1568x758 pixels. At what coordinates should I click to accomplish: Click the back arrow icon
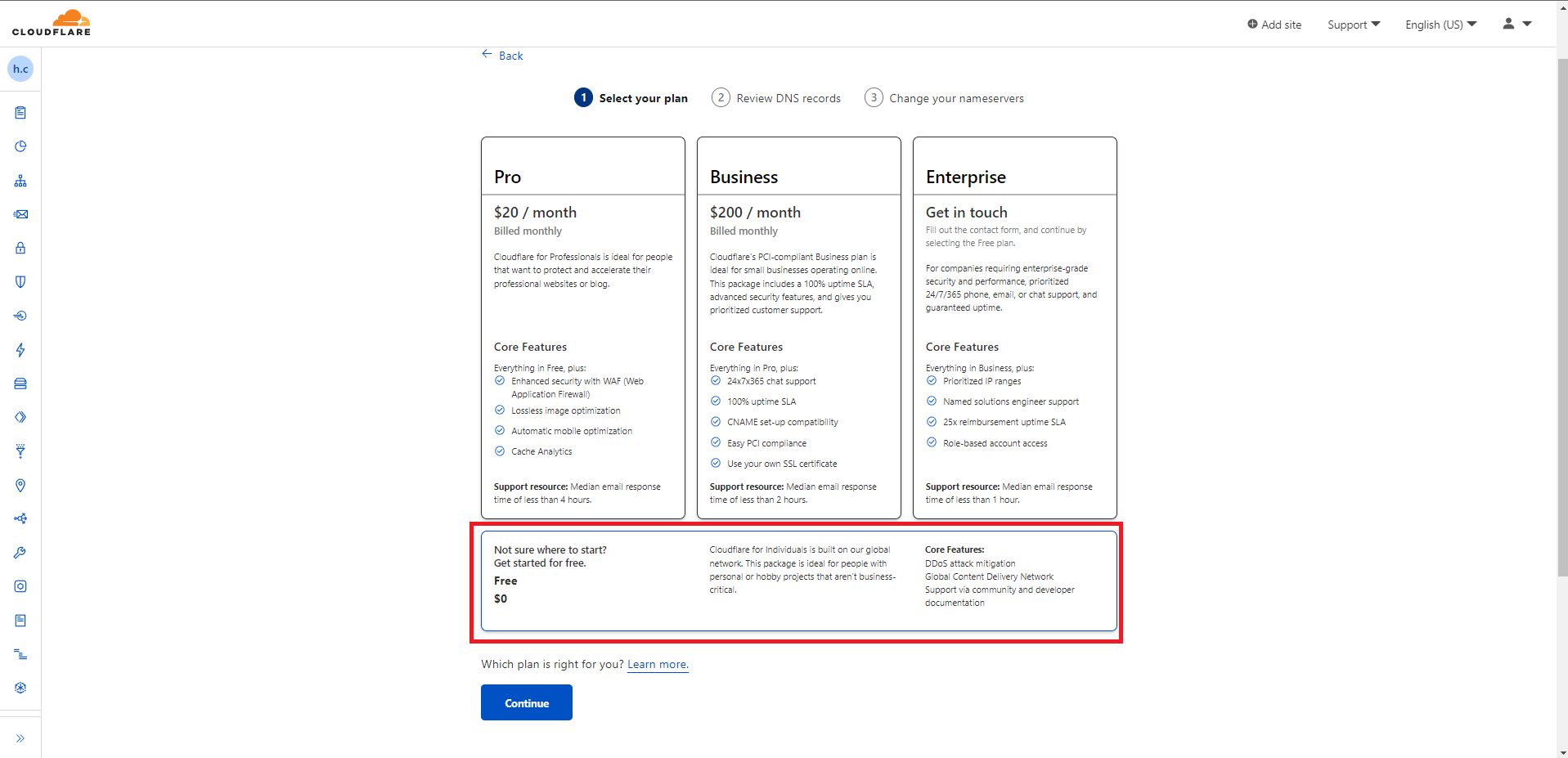pos(487,54)
